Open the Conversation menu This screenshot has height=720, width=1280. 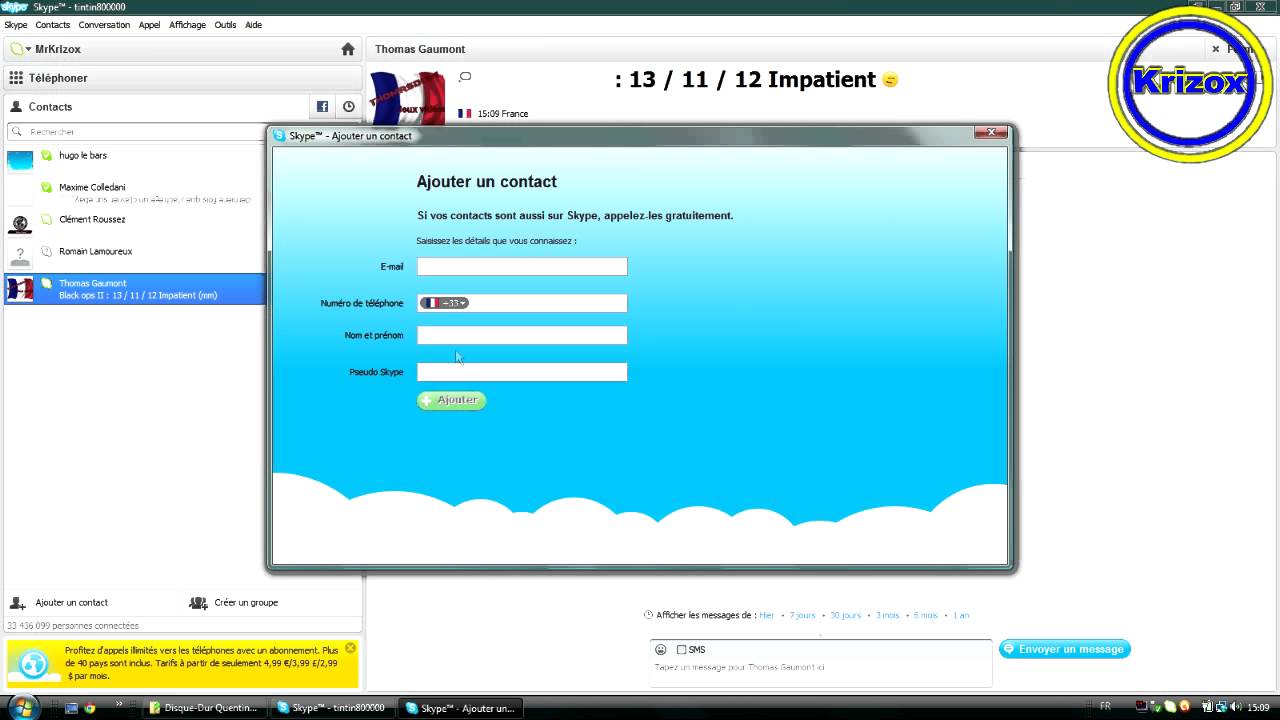pos(104,25)
